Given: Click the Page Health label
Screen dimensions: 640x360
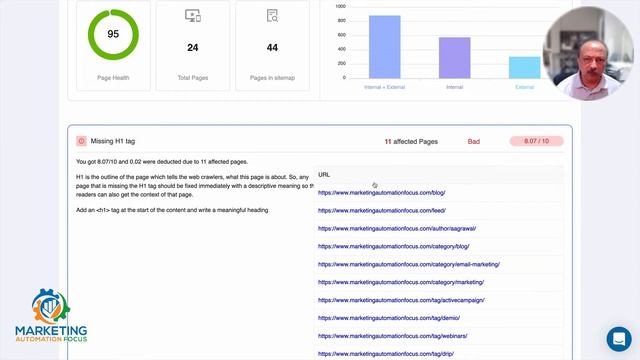Looking at the screenshot, I should point(113,78).
